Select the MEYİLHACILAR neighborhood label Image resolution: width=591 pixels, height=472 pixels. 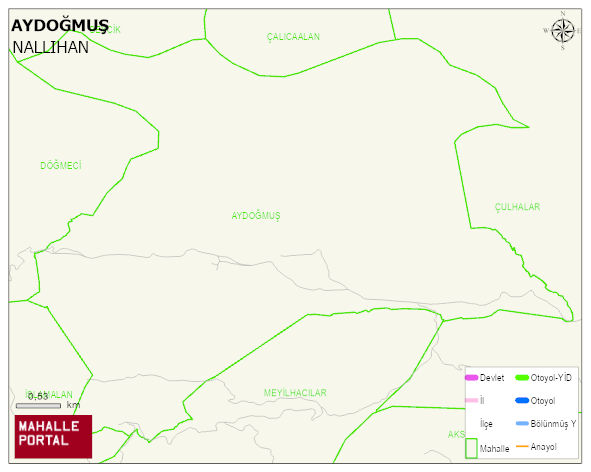(x=295, y=393)
